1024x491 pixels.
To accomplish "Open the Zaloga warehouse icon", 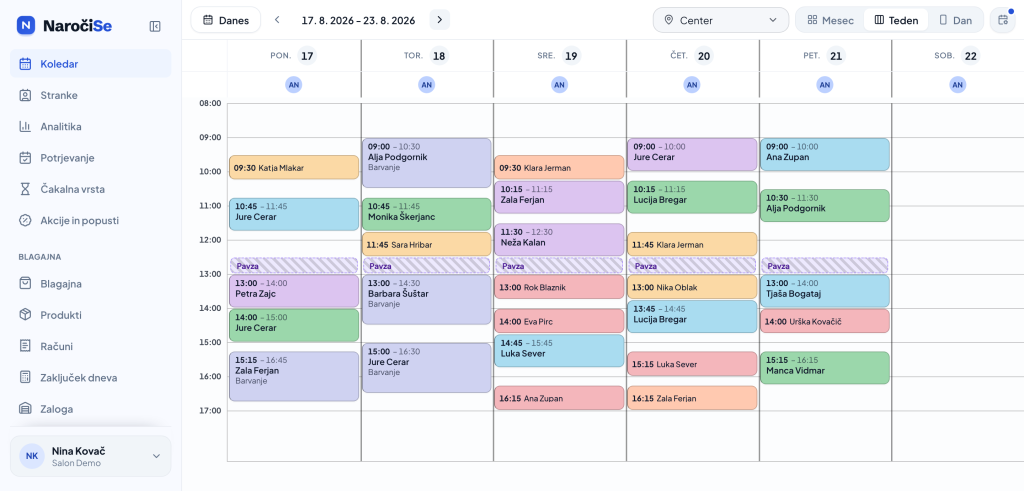I will 25,409.
